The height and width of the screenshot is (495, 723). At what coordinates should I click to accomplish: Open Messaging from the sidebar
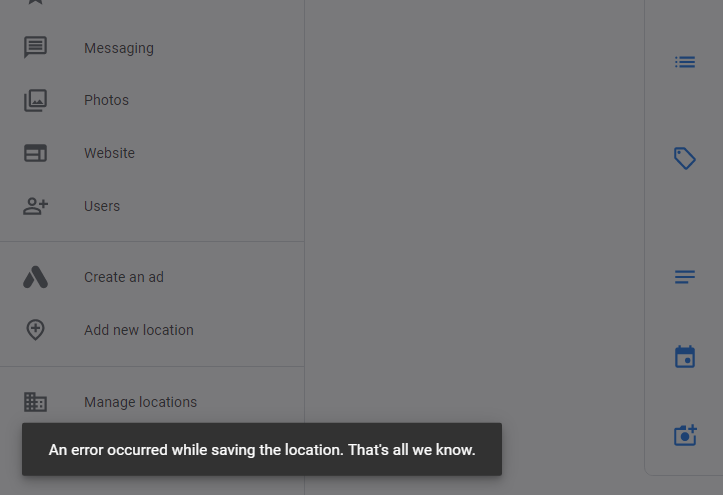(152, 48)
